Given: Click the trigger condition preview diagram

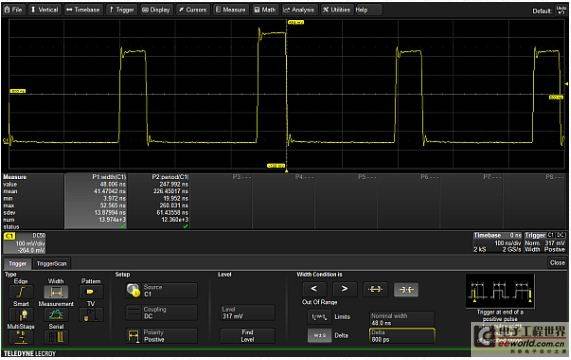Looking at the screenshot, I should click(x=500, y=291).
